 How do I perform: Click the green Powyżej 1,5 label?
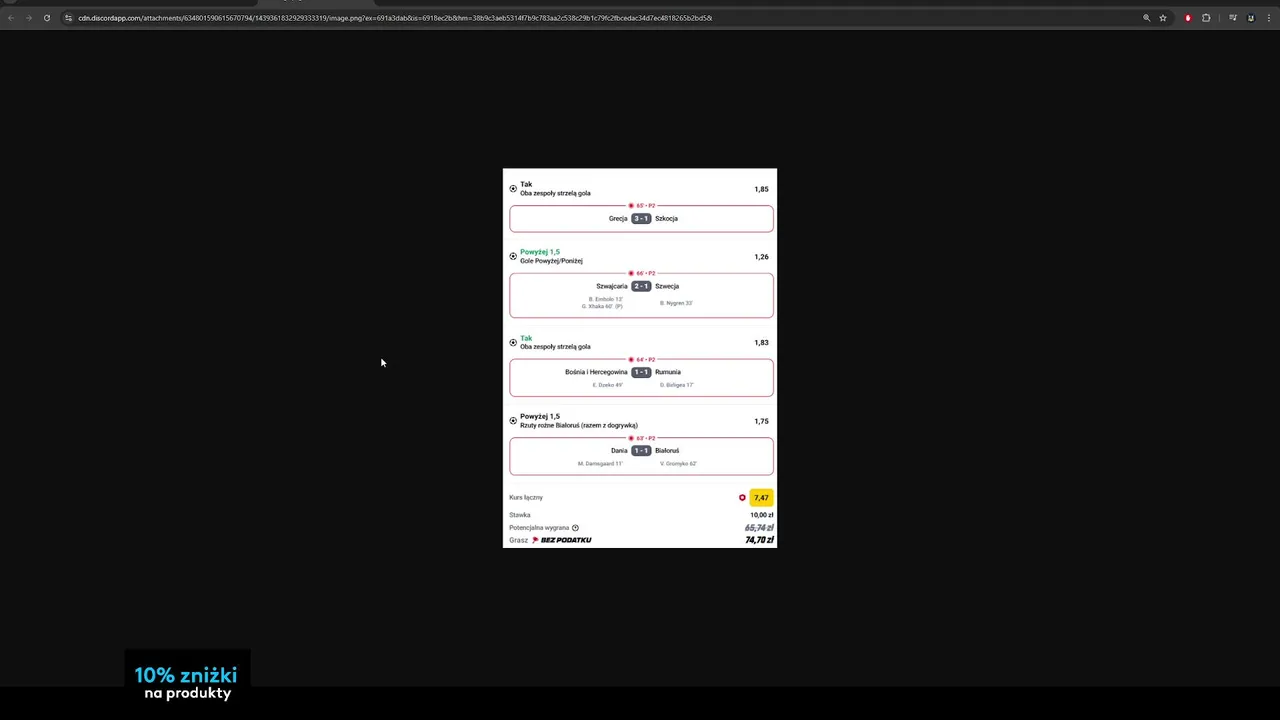click(540, 252)
